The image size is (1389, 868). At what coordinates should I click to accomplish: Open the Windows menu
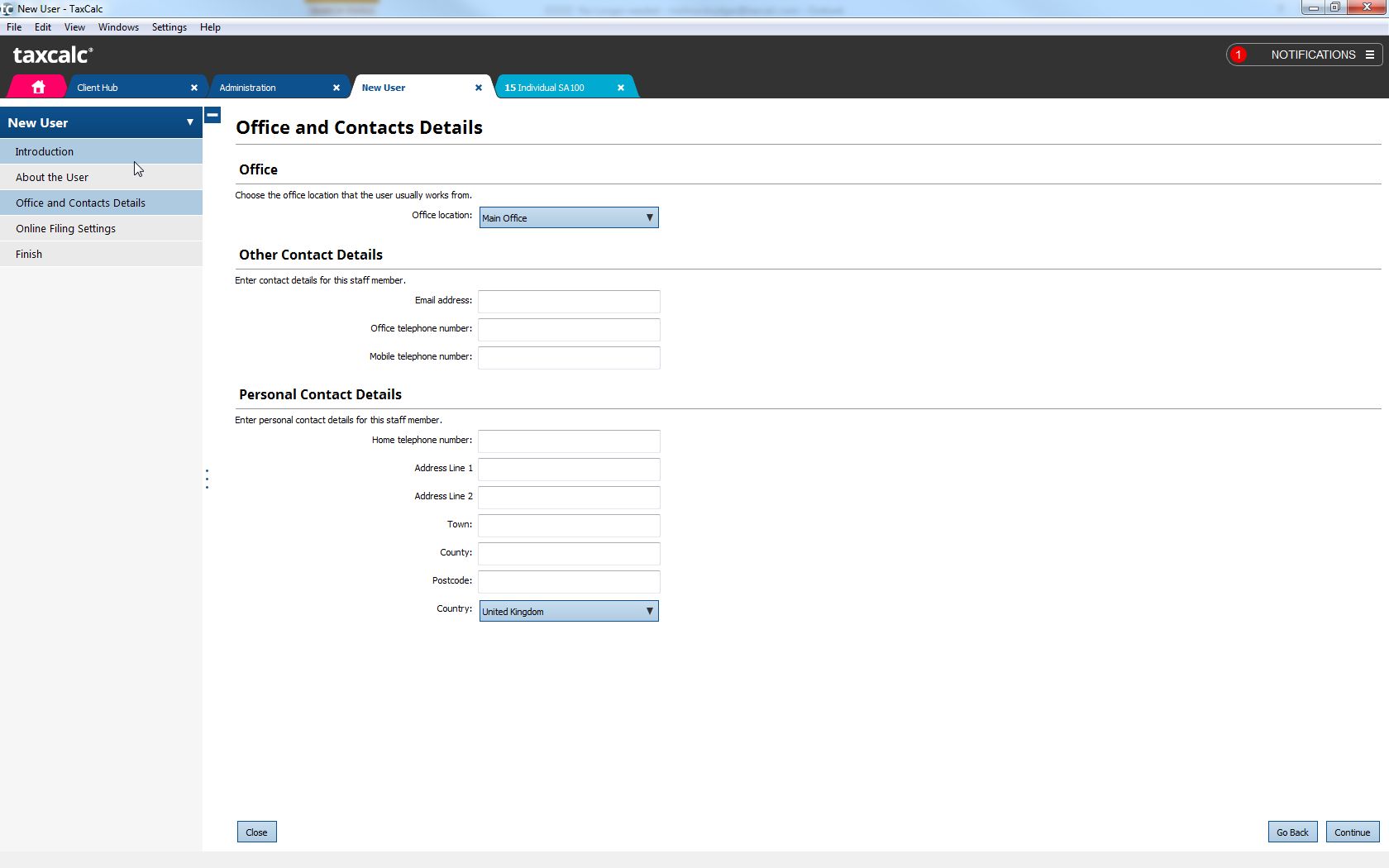point(118,26)
